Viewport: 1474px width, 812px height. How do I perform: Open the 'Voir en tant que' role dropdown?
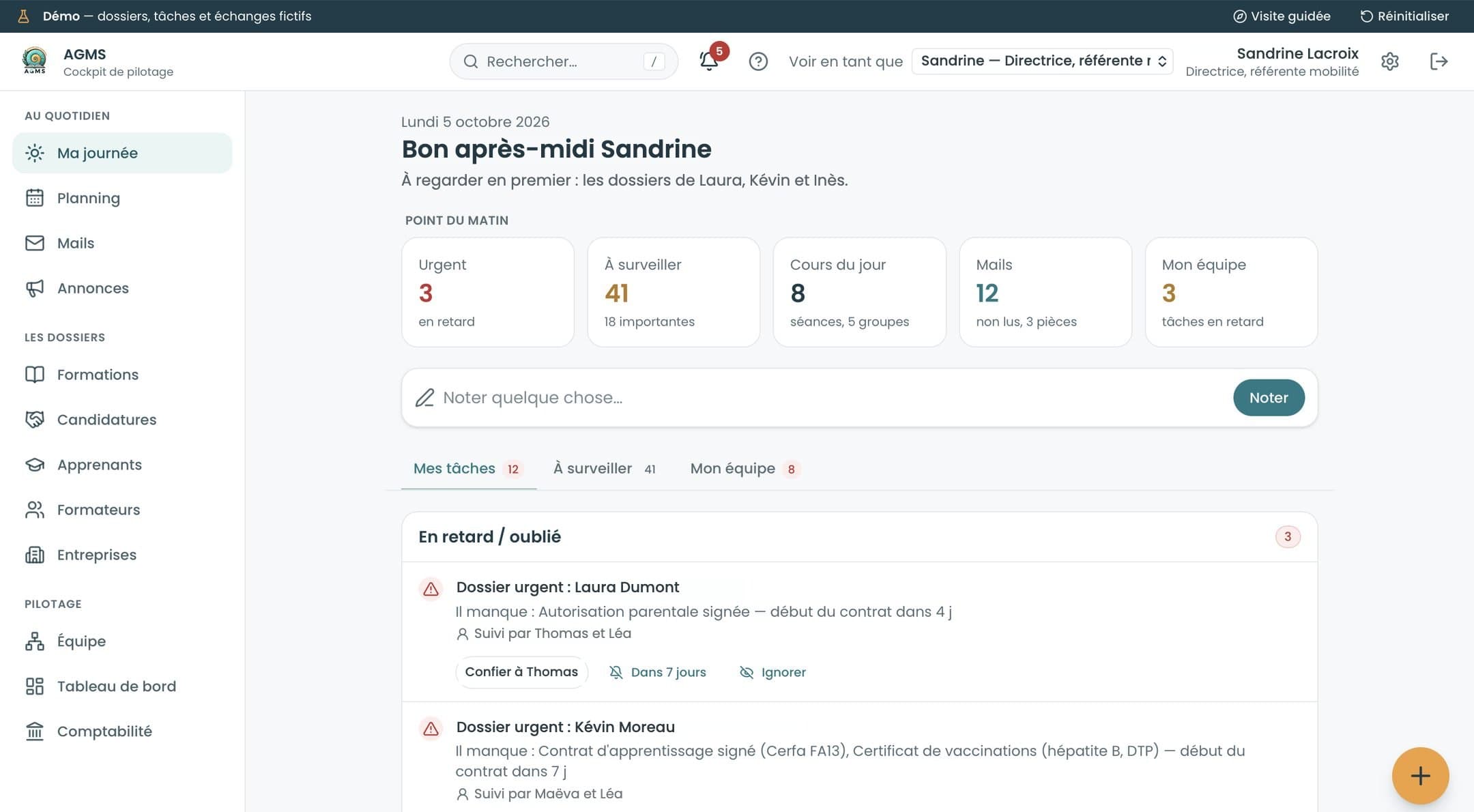click(1042, 61)
